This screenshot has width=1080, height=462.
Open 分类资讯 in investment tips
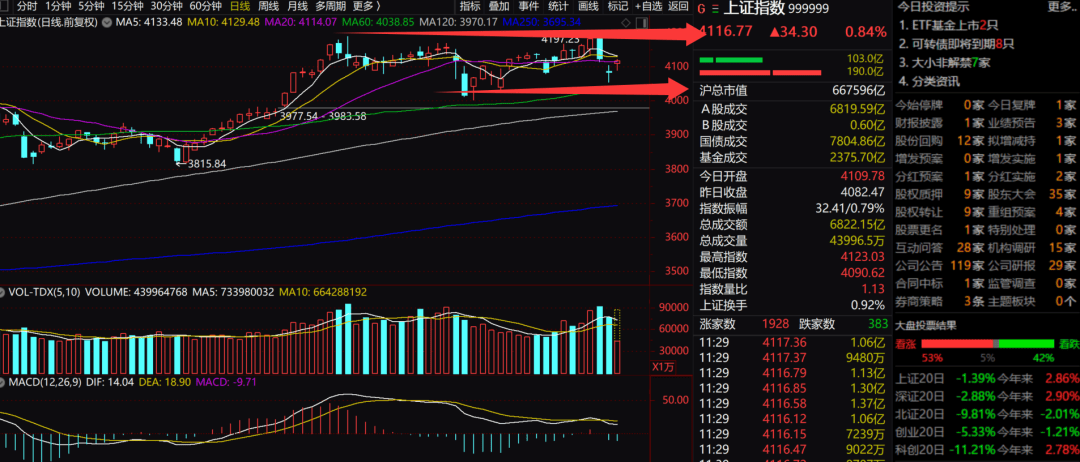click(x=935, y=80)
